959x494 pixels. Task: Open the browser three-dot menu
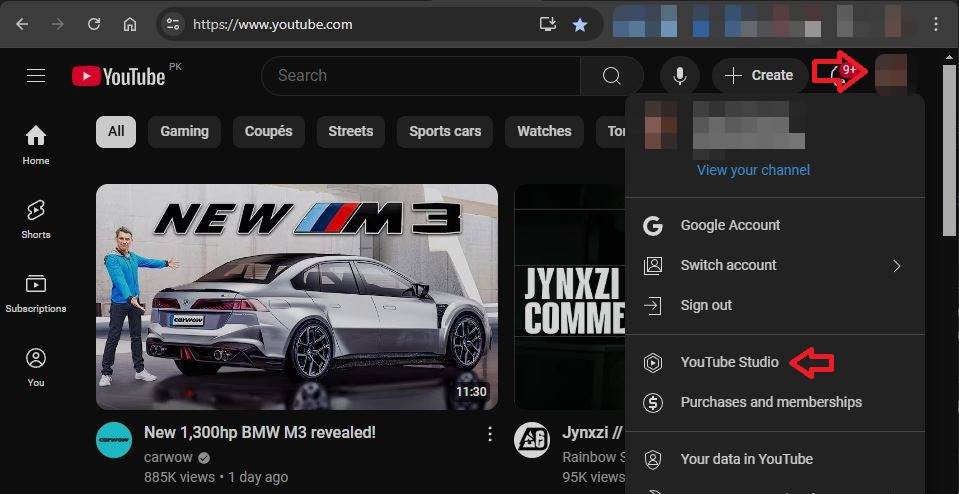pos(936,24)
